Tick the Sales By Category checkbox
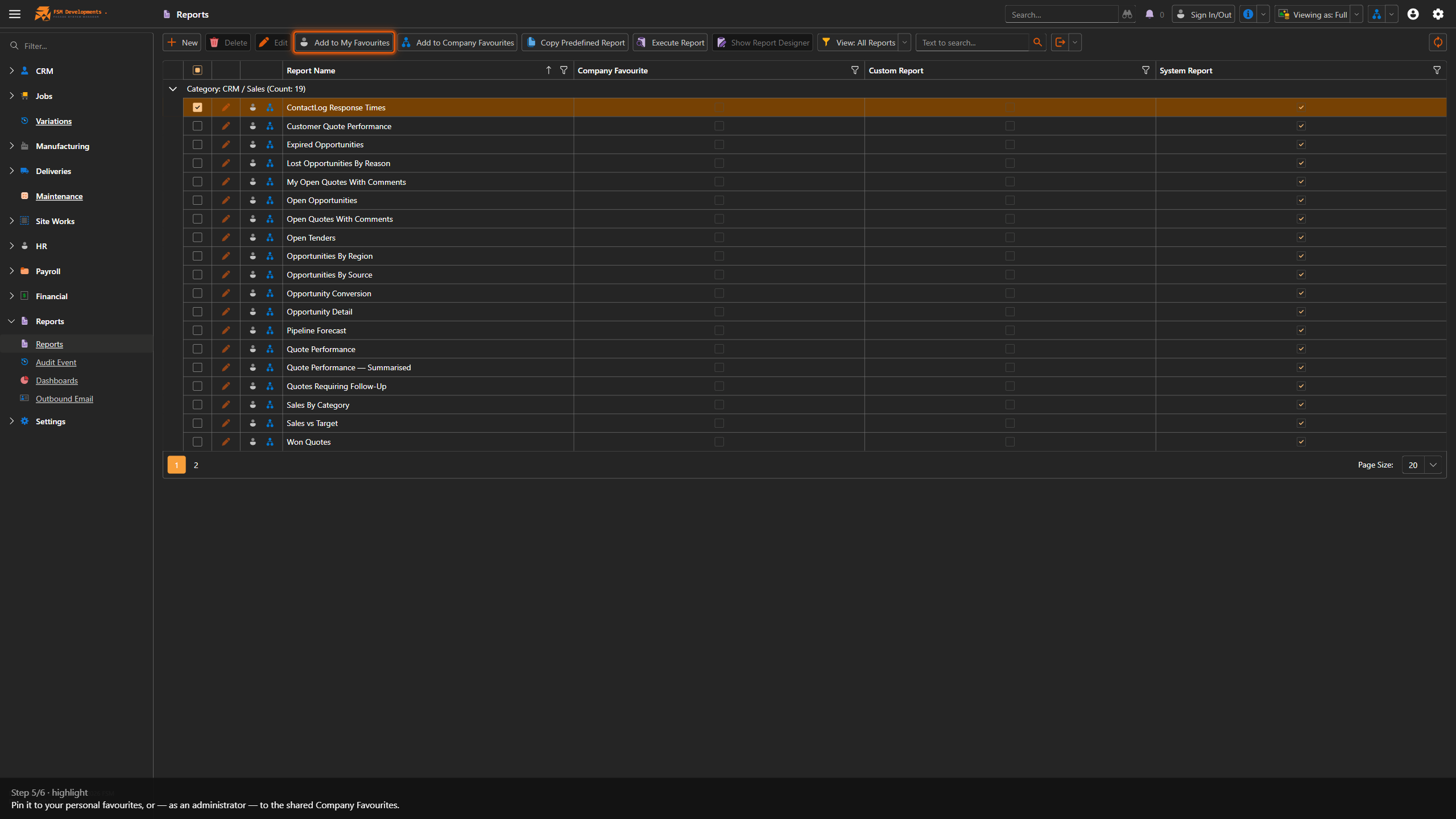 coord(197,404)
